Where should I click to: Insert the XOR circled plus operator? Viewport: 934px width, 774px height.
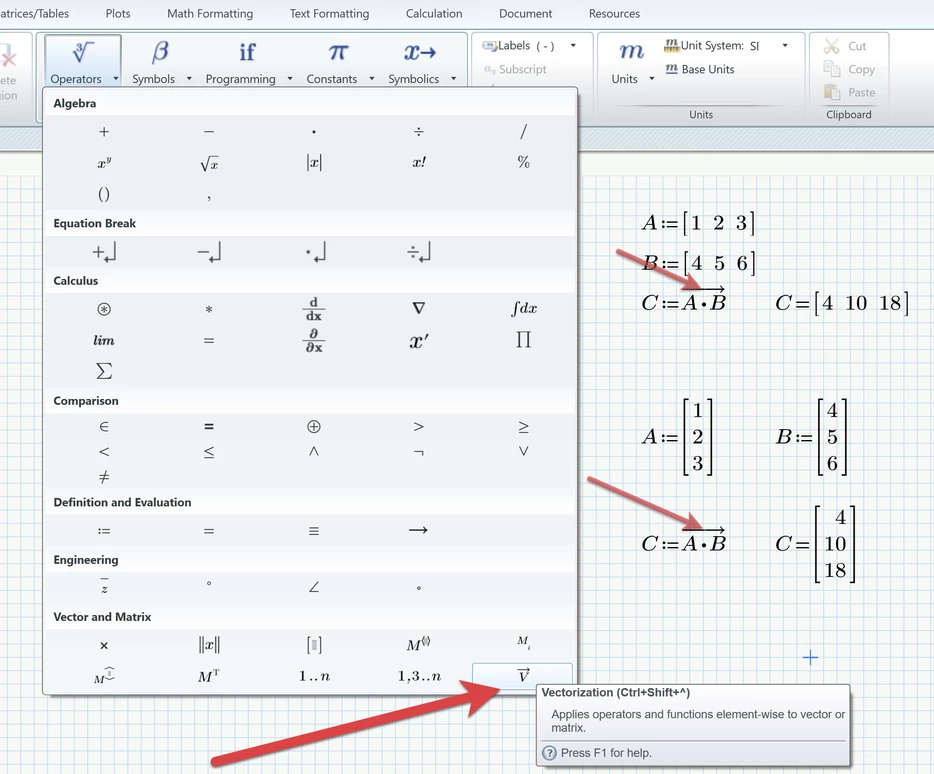coord(314,427)
